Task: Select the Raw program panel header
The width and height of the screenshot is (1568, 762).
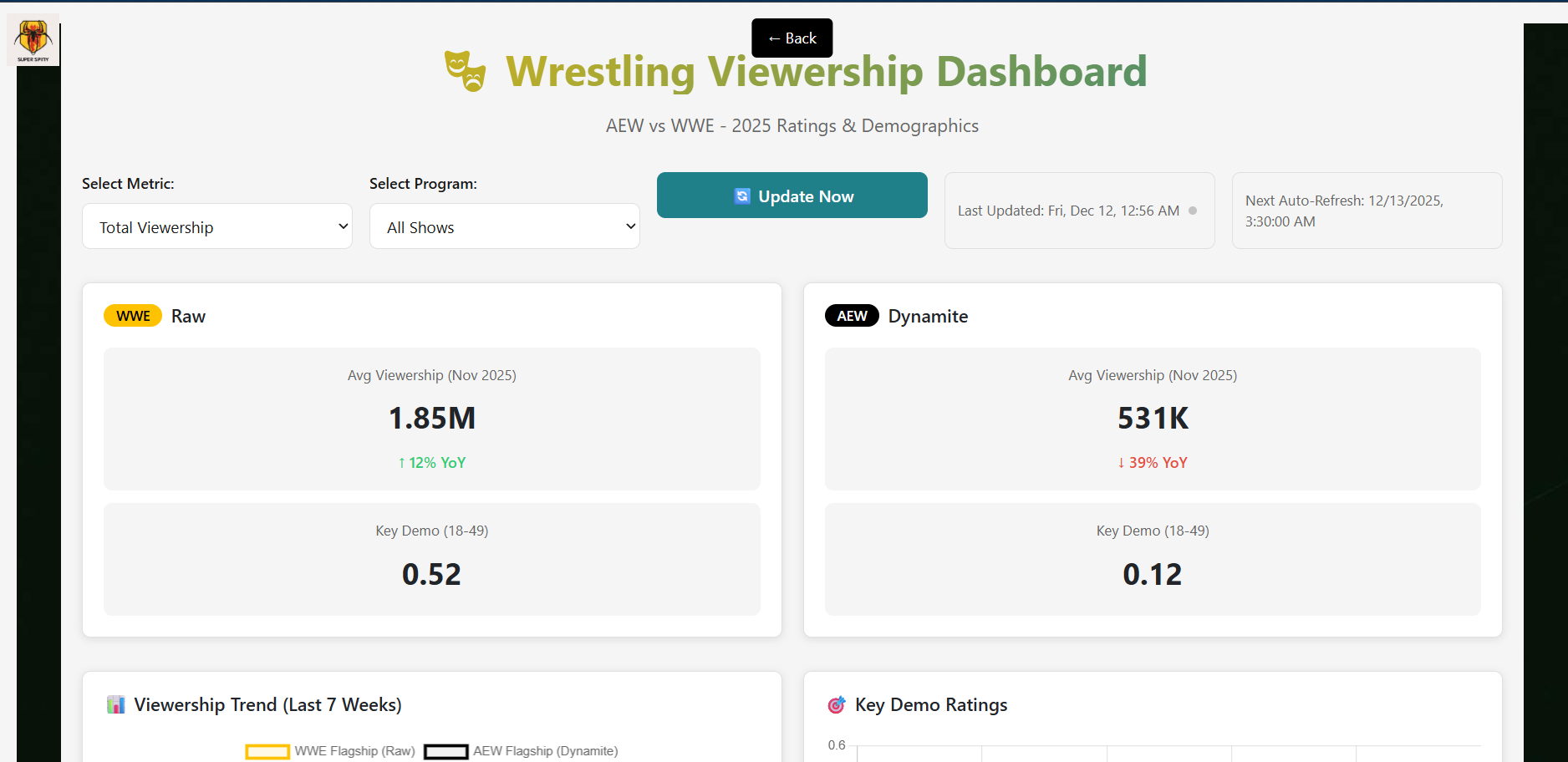Action: click(x=188, y=316)
